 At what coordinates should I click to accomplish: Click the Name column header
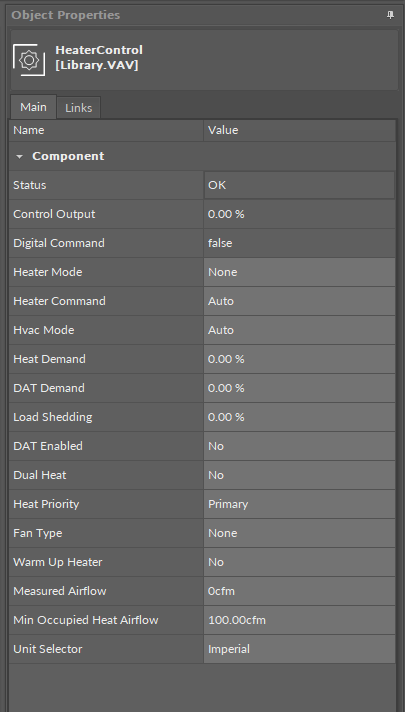(x=106, y=130)
